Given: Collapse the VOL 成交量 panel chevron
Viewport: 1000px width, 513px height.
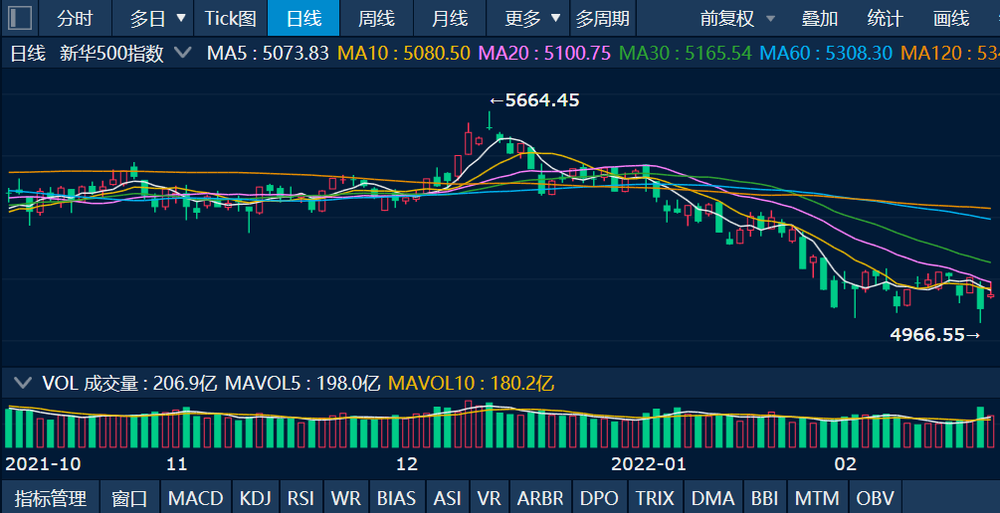Looking at the screenshot, I should point(22,383).
